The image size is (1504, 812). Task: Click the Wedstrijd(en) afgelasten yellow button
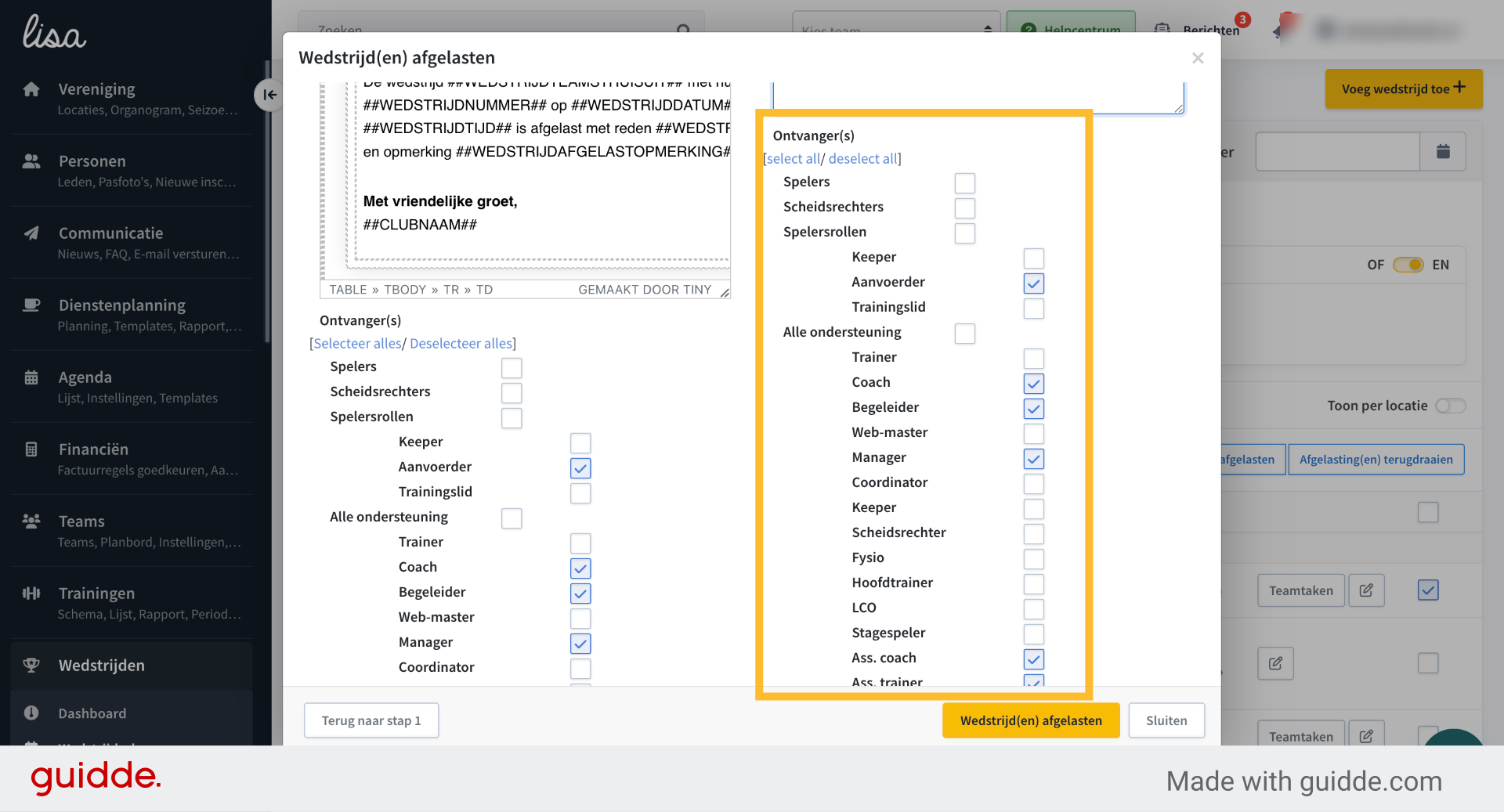pos(1031,720)
